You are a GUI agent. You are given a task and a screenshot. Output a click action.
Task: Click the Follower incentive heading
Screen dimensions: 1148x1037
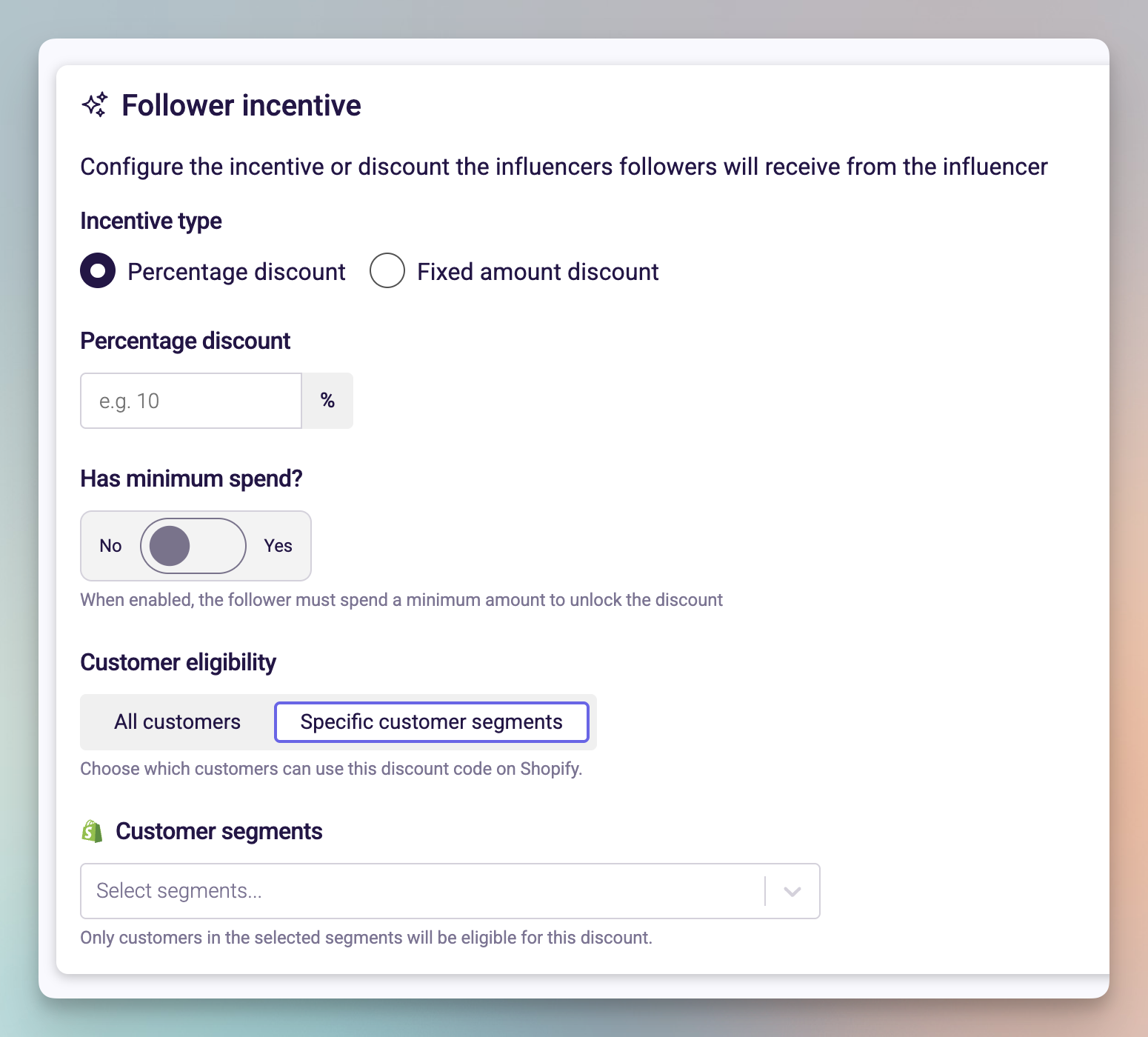241,105
